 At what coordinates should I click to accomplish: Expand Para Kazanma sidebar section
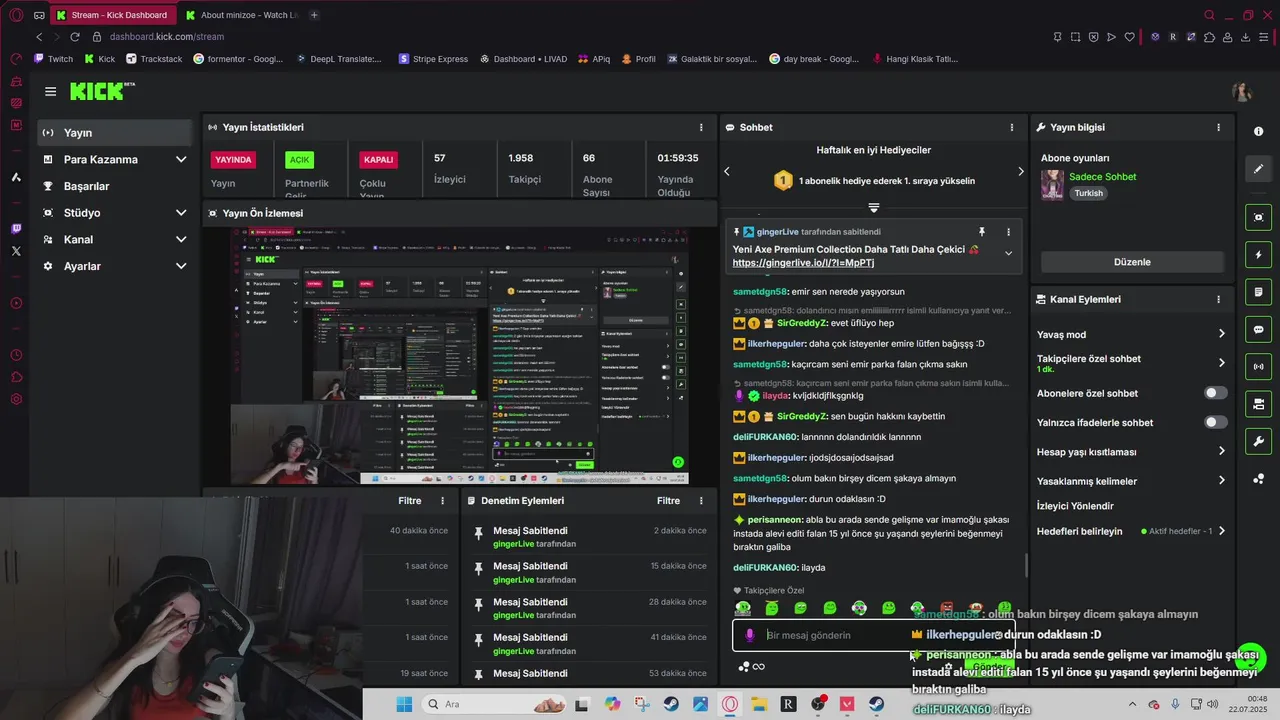(181, 159)
